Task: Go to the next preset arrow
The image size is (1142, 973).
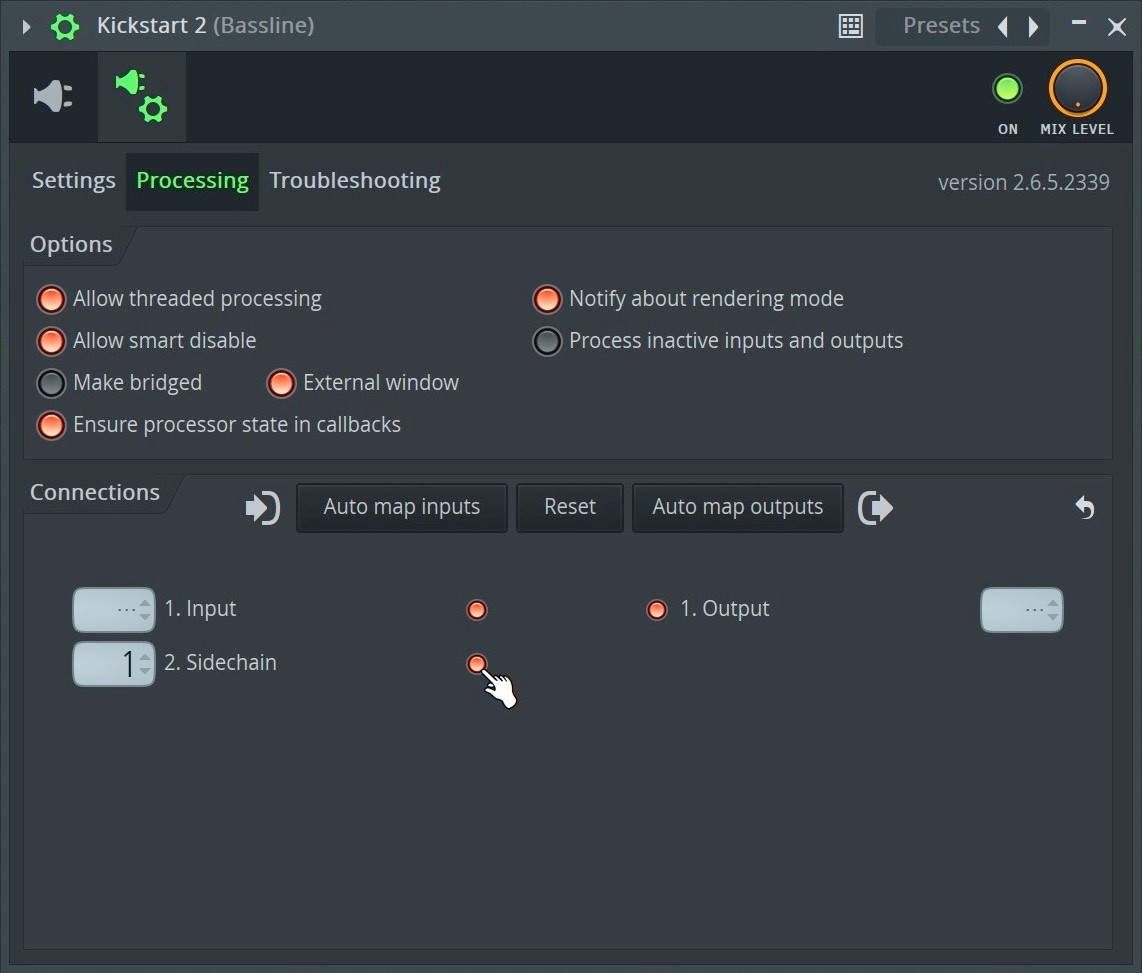Action: [1033, 26]
